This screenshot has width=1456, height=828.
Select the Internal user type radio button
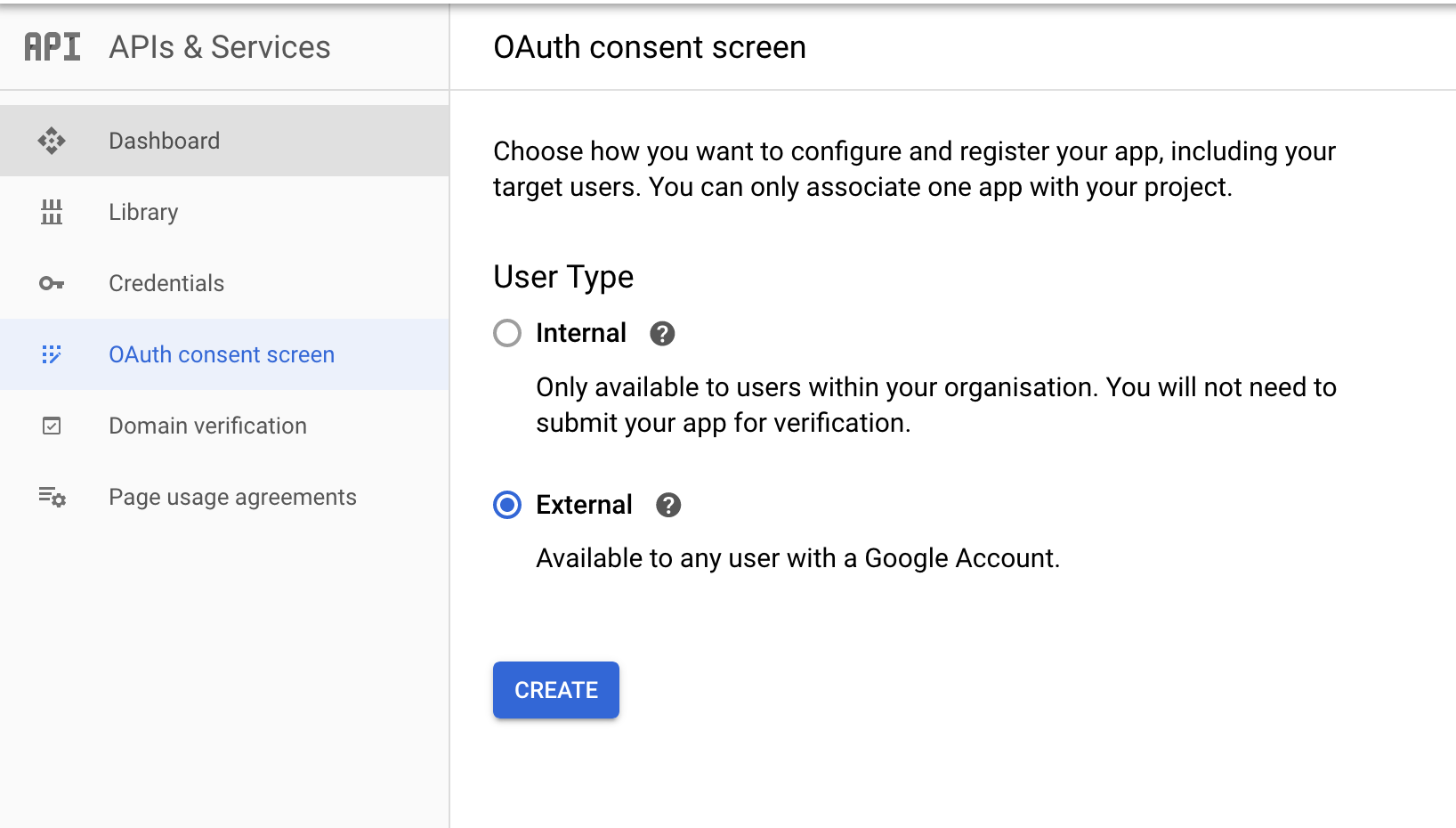(507, 334)
